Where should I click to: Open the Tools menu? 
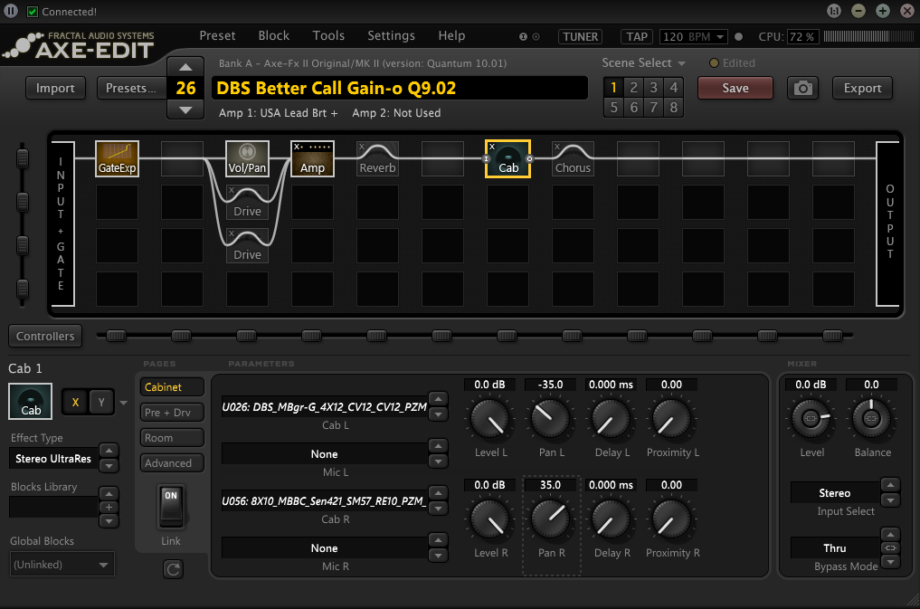328,35
